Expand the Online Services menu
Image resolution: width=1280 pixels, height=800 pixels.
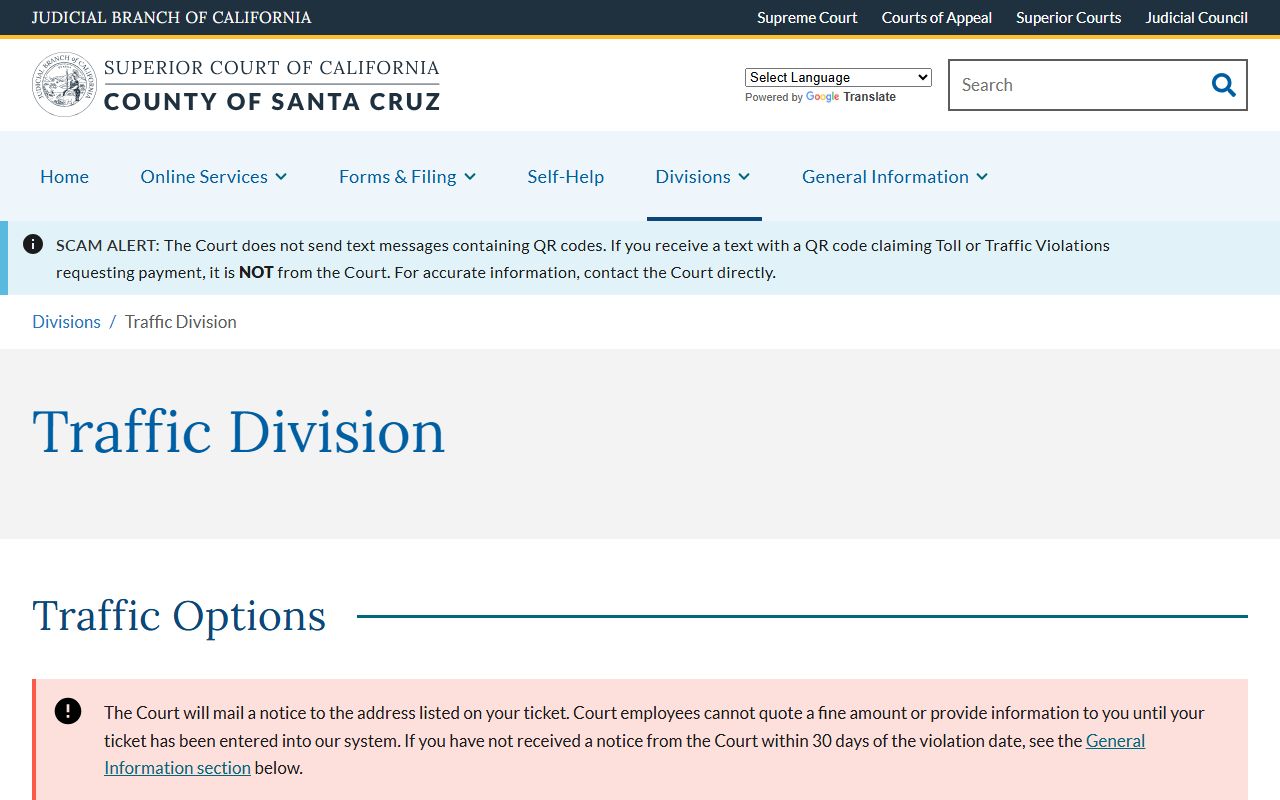[214, 176]
